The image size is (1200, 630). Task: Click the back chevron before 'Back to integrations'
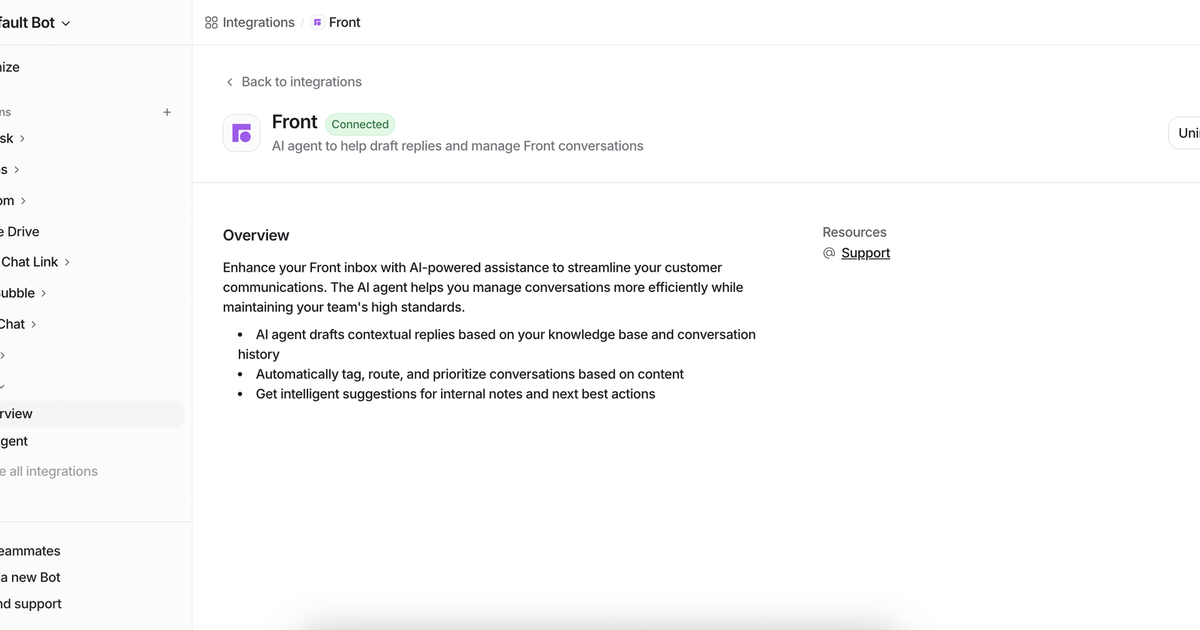pos(228,81)
